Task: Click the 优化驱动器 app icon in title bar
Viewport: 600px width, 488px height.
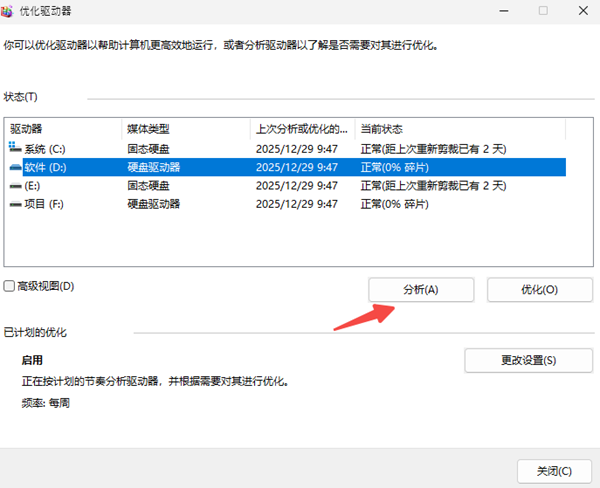Action: coord(11,10)
